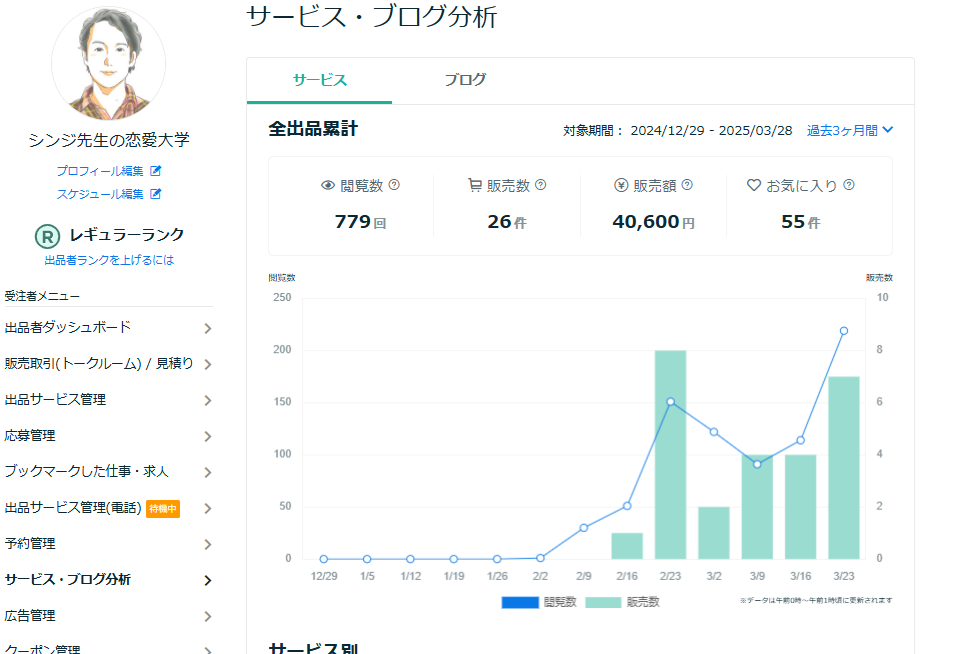Expand the 出品者ダッシュボード menu arrow
963x654 pixels.
tap(207, 328)
